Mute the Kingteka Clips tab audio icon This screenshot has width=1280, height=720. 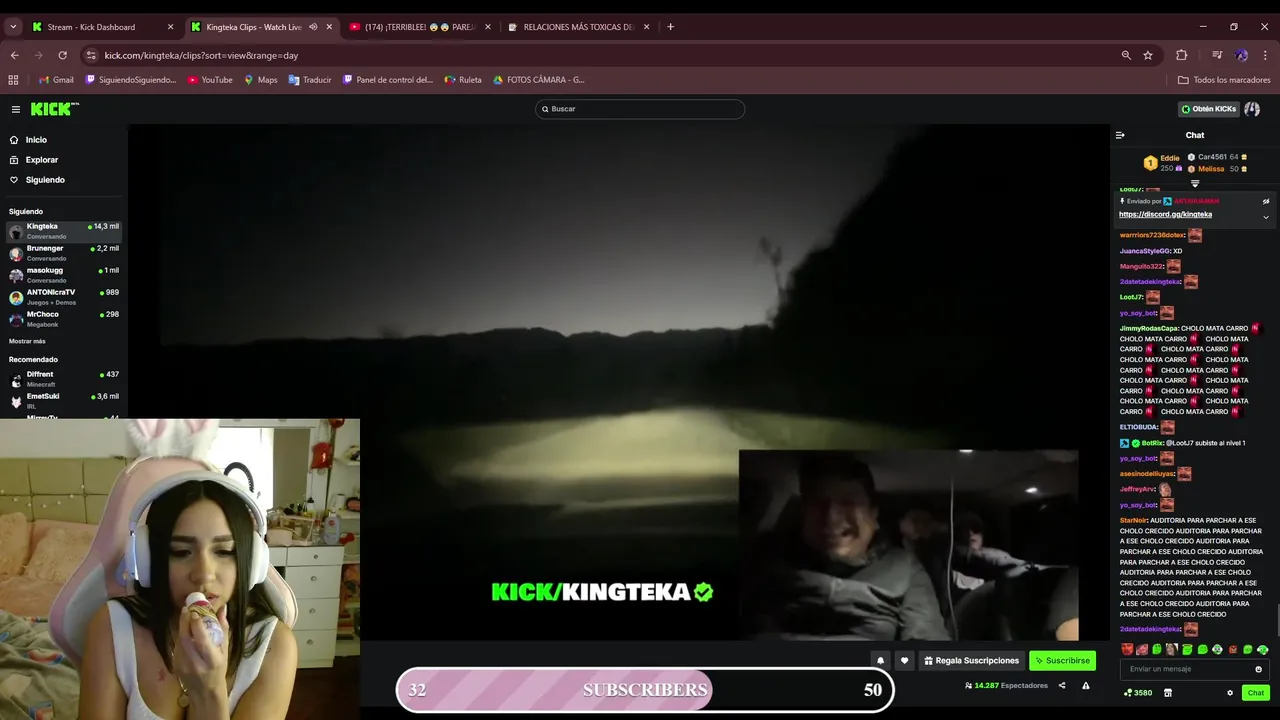coord(313,27)
